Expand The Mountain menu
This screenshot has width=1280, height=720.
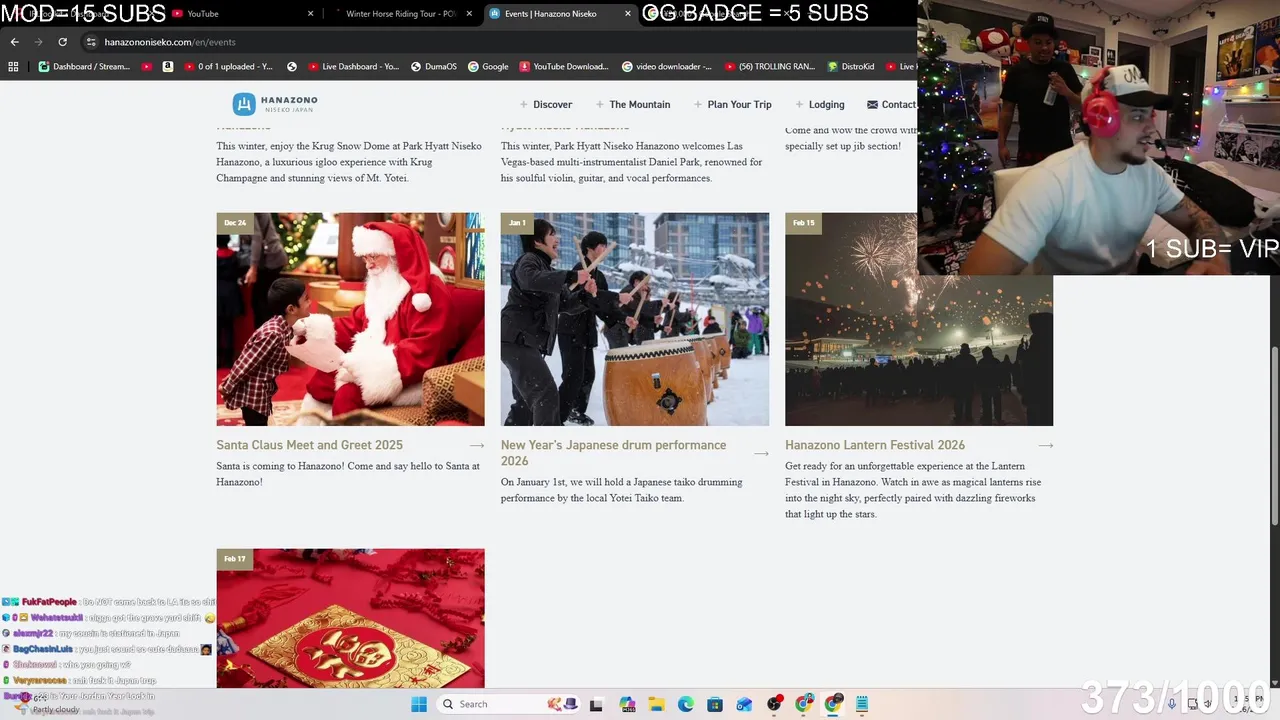[632, 105]
